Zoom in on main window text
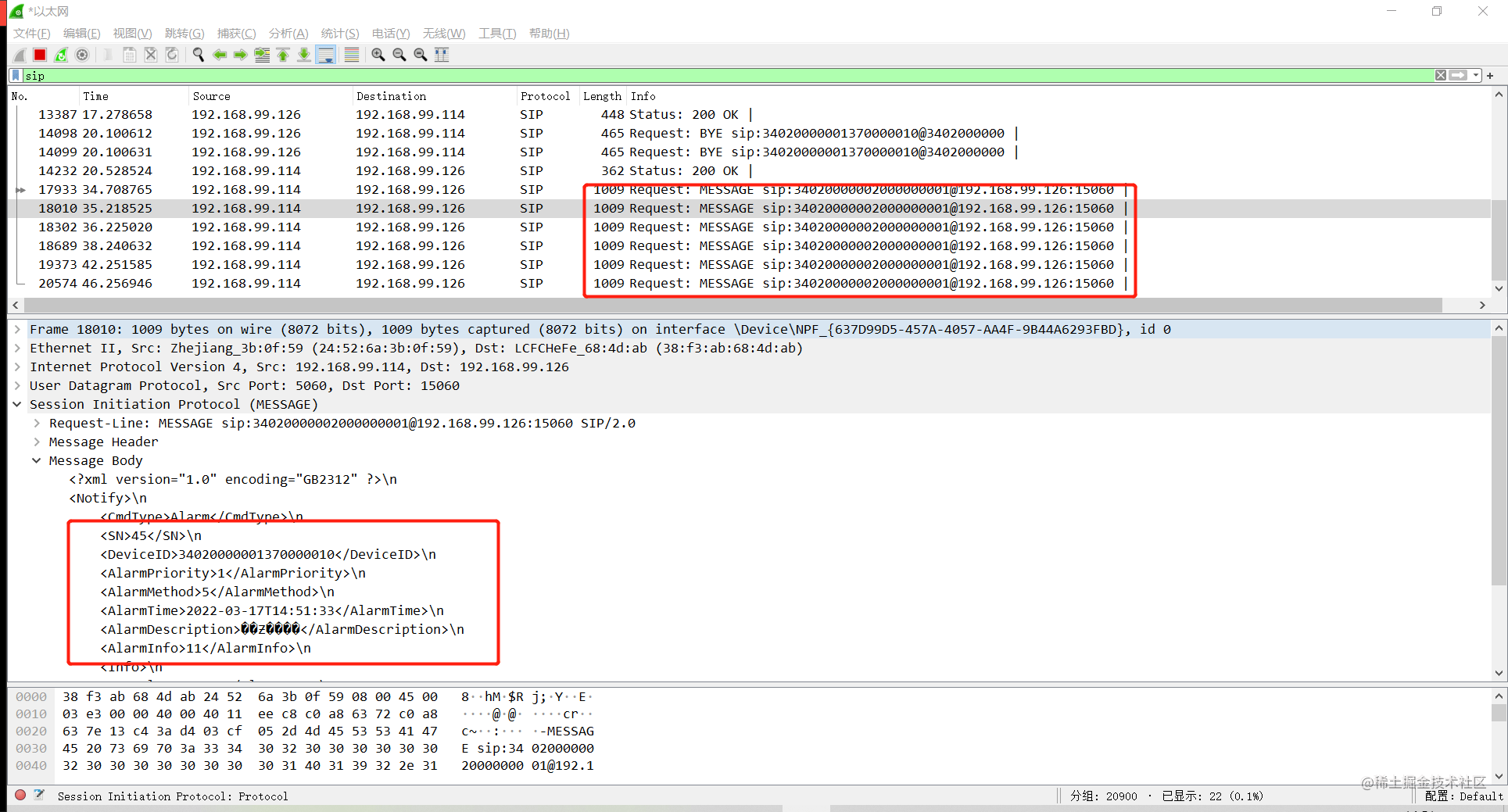The image size is (1508, 812). pos(378,55)
